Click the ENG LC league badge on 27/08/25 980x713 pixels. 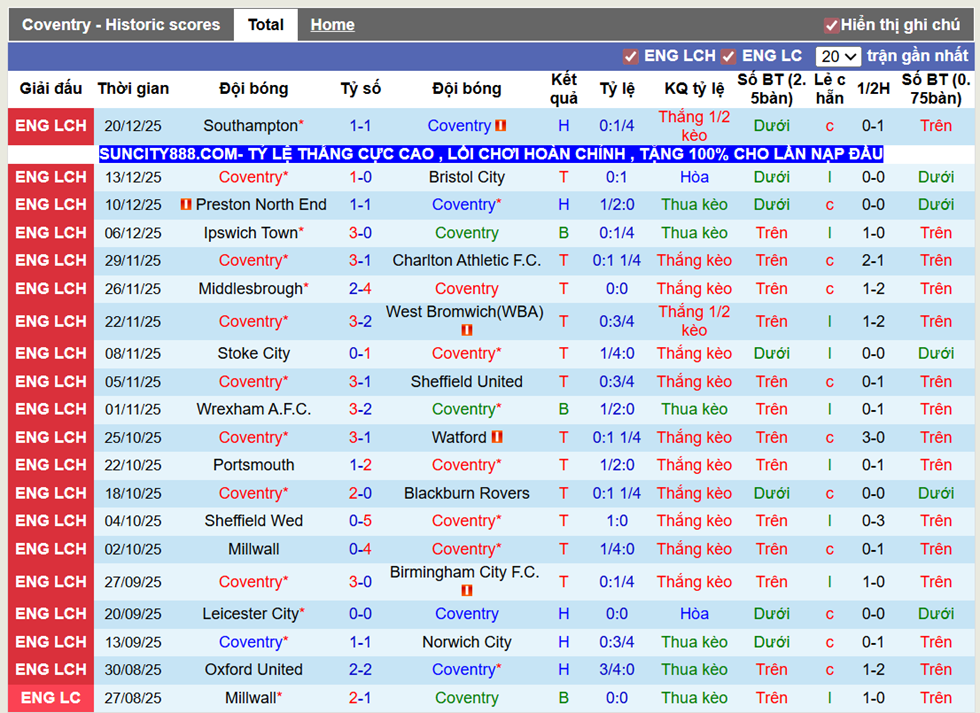click(51, 698)
